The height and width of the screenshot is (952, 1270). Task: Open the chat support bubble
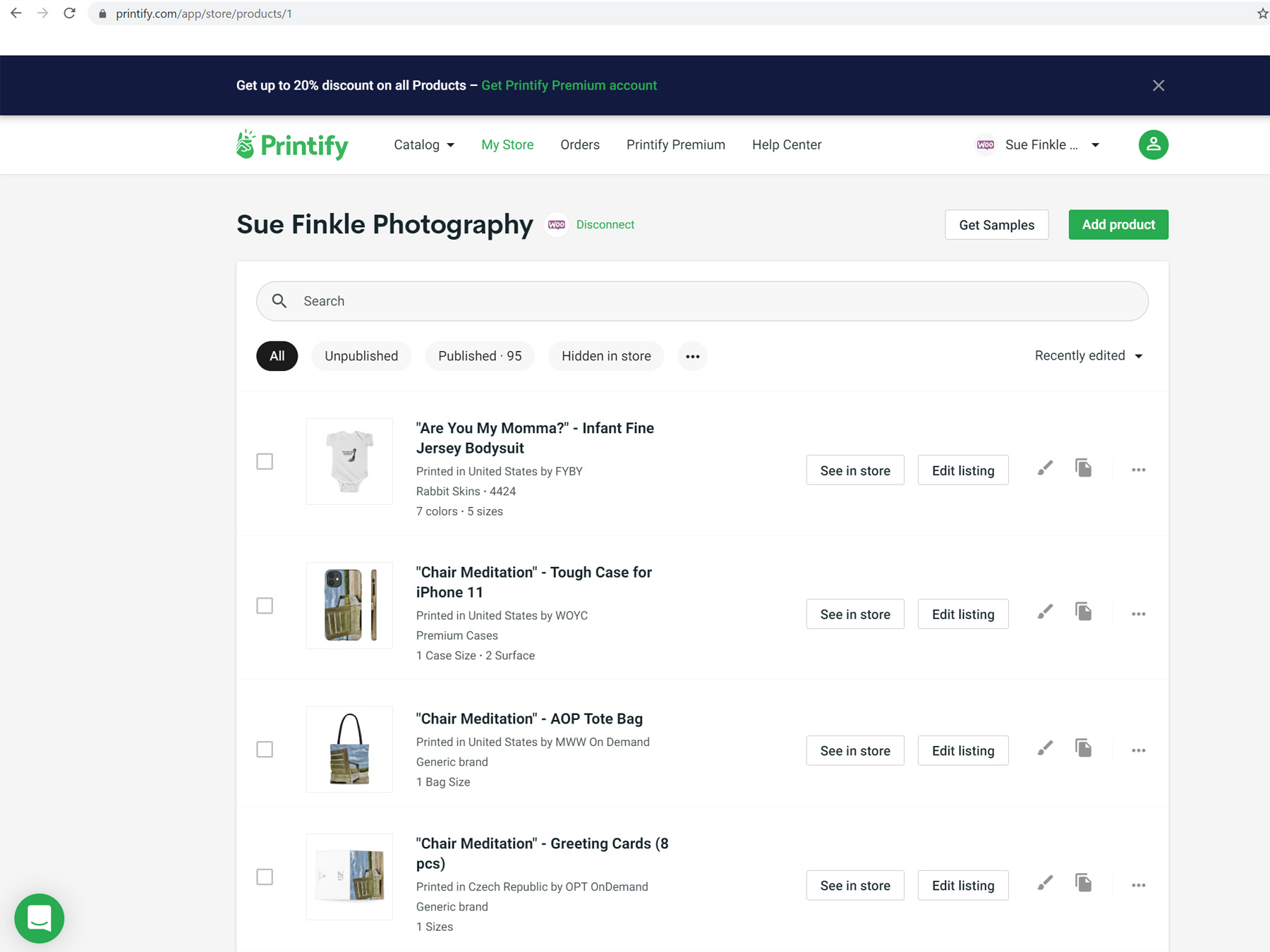click(x=40, y=918)
